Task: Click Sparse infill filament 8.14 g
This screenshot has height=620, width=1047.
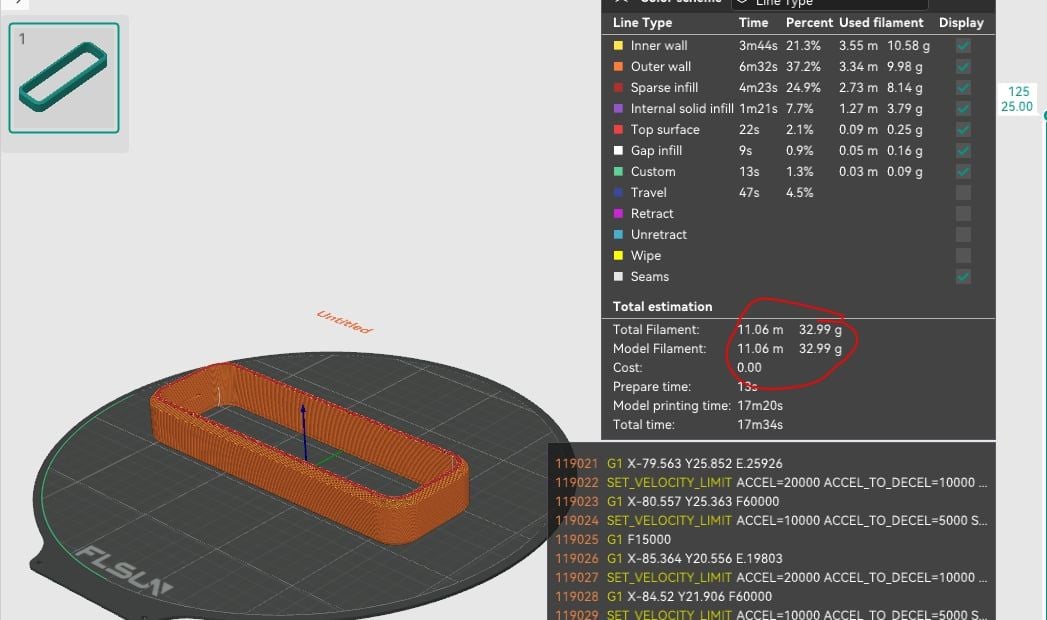Action: pyautogui.click(x=905, y=87)
